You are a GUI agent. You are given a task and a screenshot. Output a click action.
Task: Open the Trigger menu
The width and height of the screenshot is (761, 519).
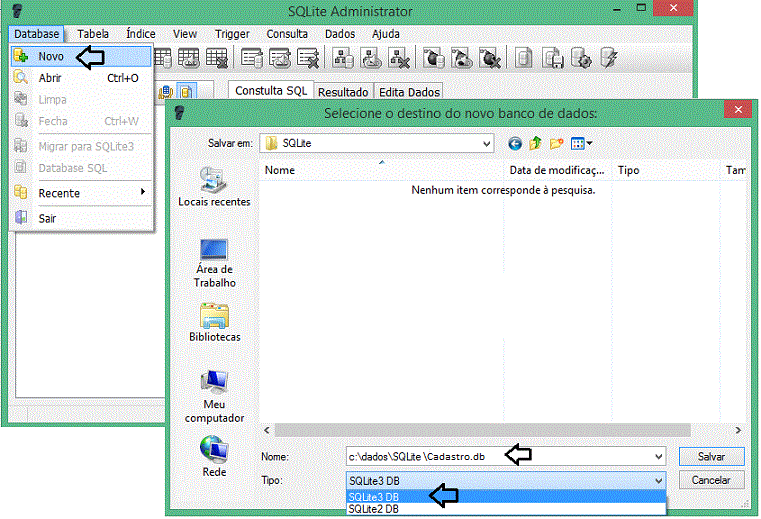(232, 34)
